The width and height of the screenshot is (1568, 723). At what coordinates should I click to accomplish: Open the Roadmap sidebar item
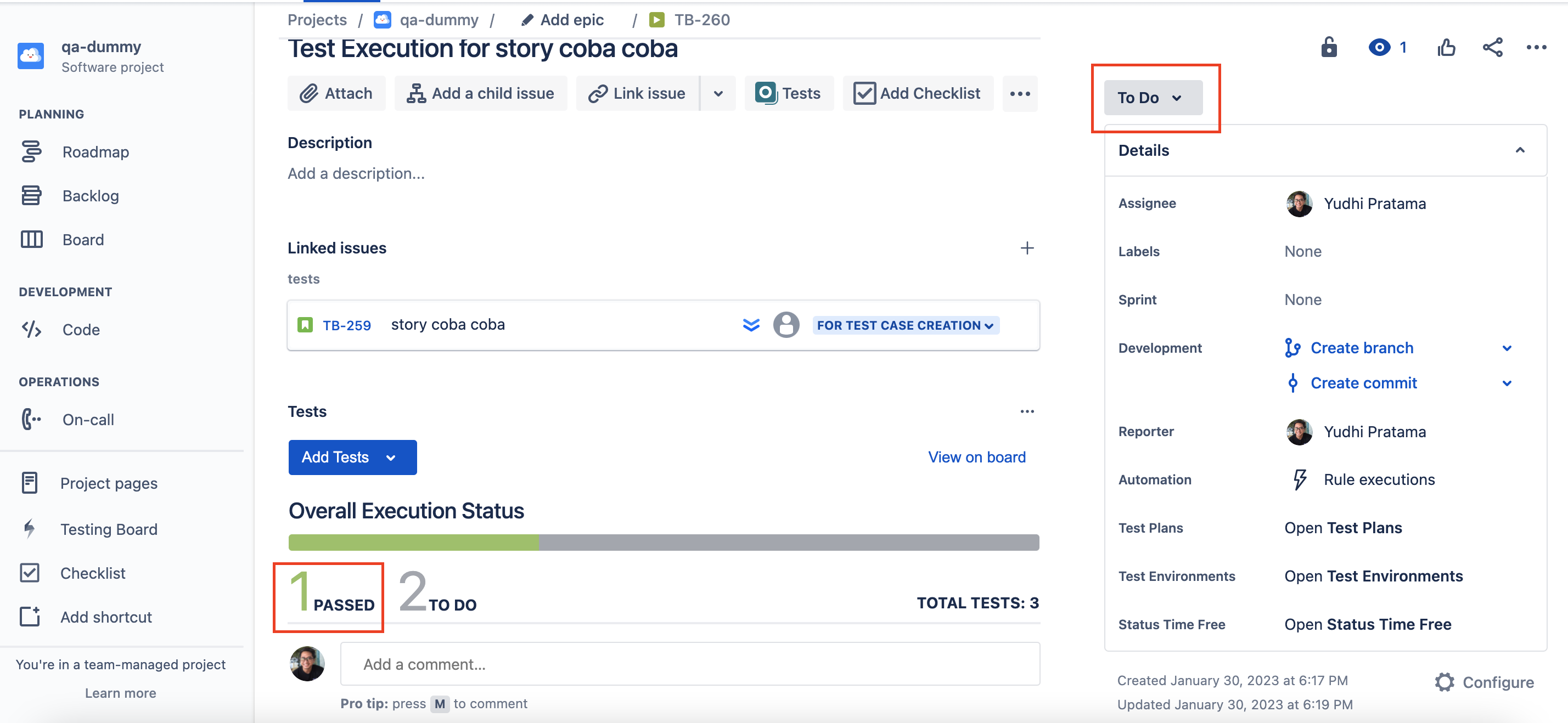[x=95, y=151]
